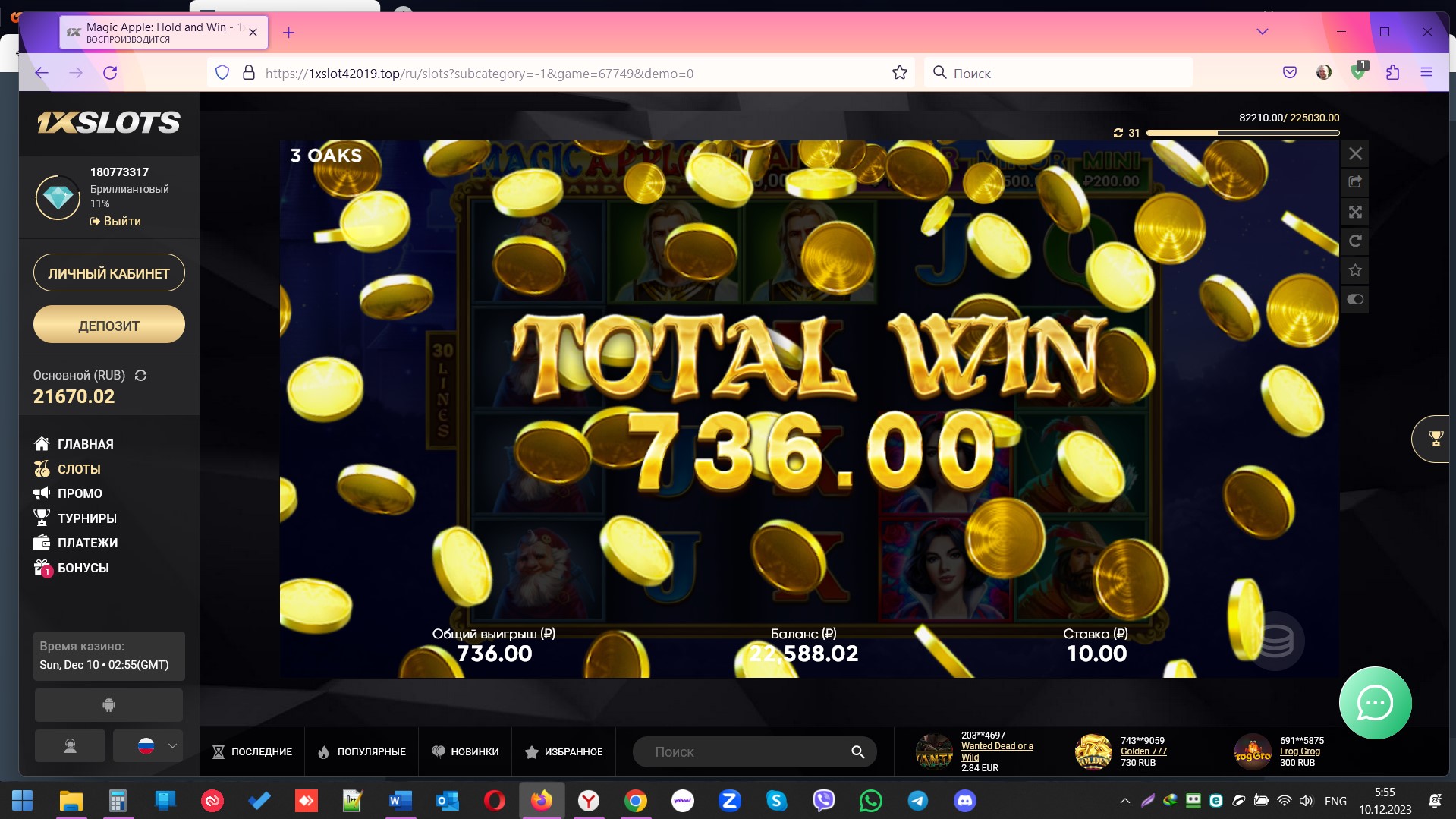Image resolution: width=1456 pixels, height=819 pixels.
Task: Click the ENG language indicator
Action: [1335, 801]
